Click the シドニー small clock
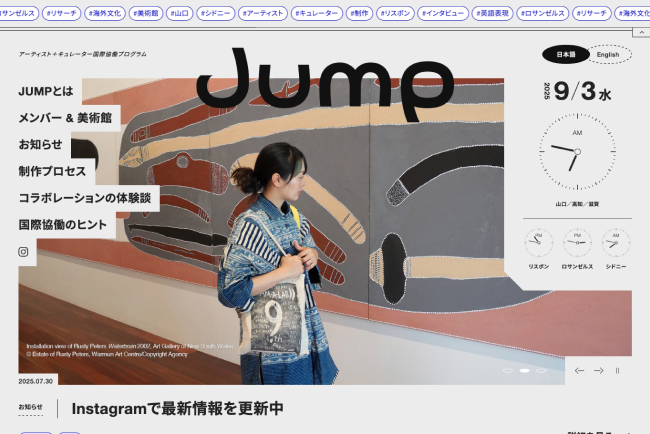Image resolution: width=650 pixels, height=434 pixels. pyautogui.click(x=616, y=242)
